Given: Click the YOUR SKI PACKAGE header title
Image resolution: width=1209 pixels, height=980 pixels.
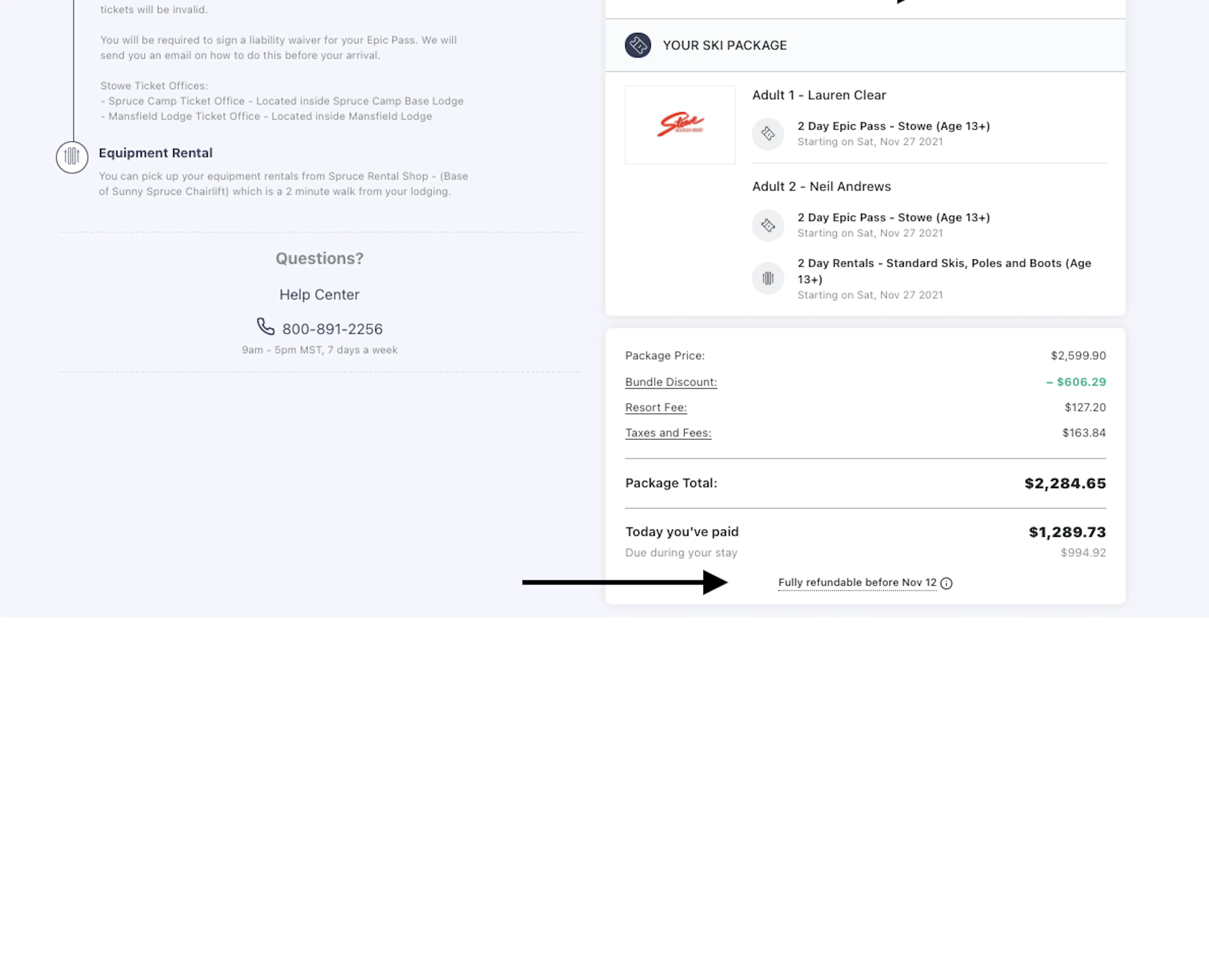Looking at the screenshot, I should point(724,45).
